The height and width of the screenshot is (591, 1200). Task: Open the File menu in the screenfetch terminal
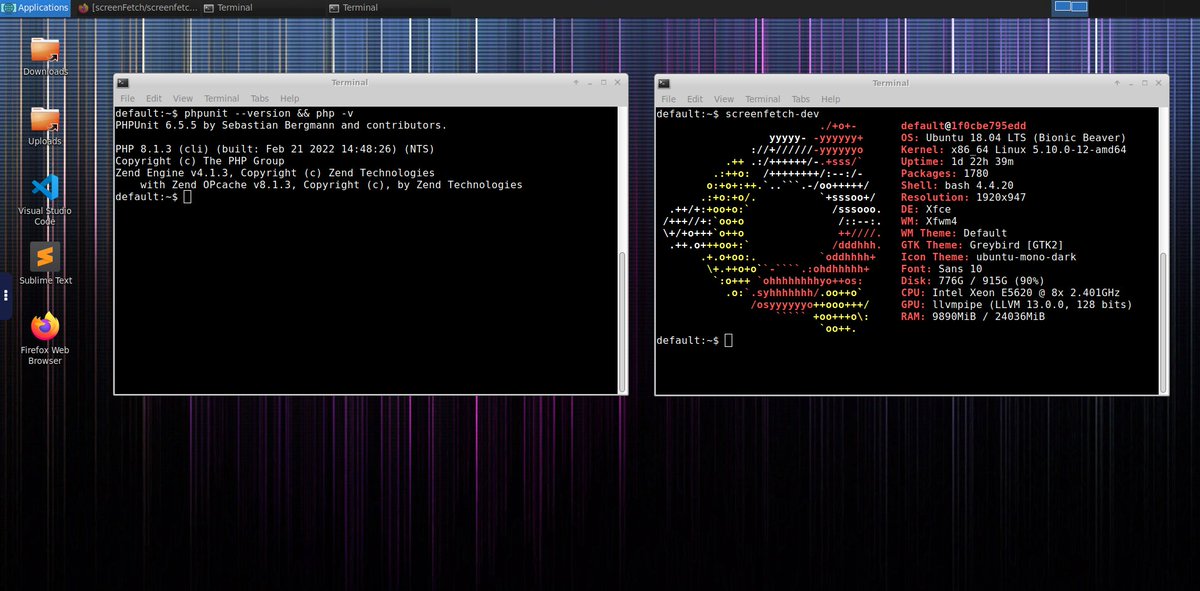[x=667, y=99]
